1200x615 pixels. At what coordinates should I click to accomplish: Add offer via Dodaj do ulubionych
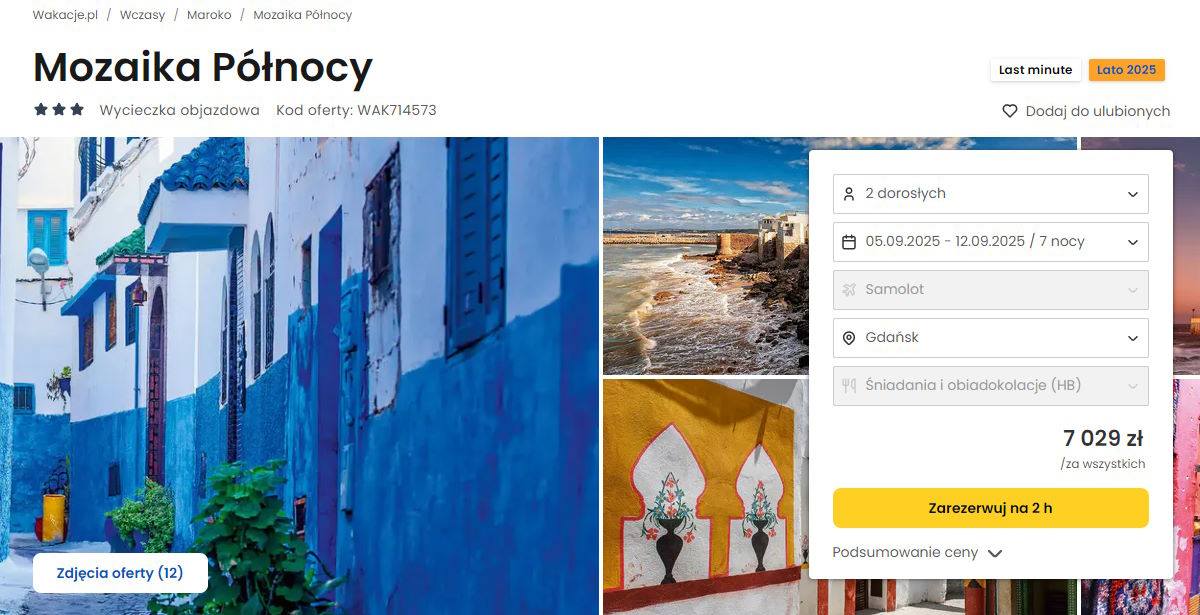pos(1097,111)
